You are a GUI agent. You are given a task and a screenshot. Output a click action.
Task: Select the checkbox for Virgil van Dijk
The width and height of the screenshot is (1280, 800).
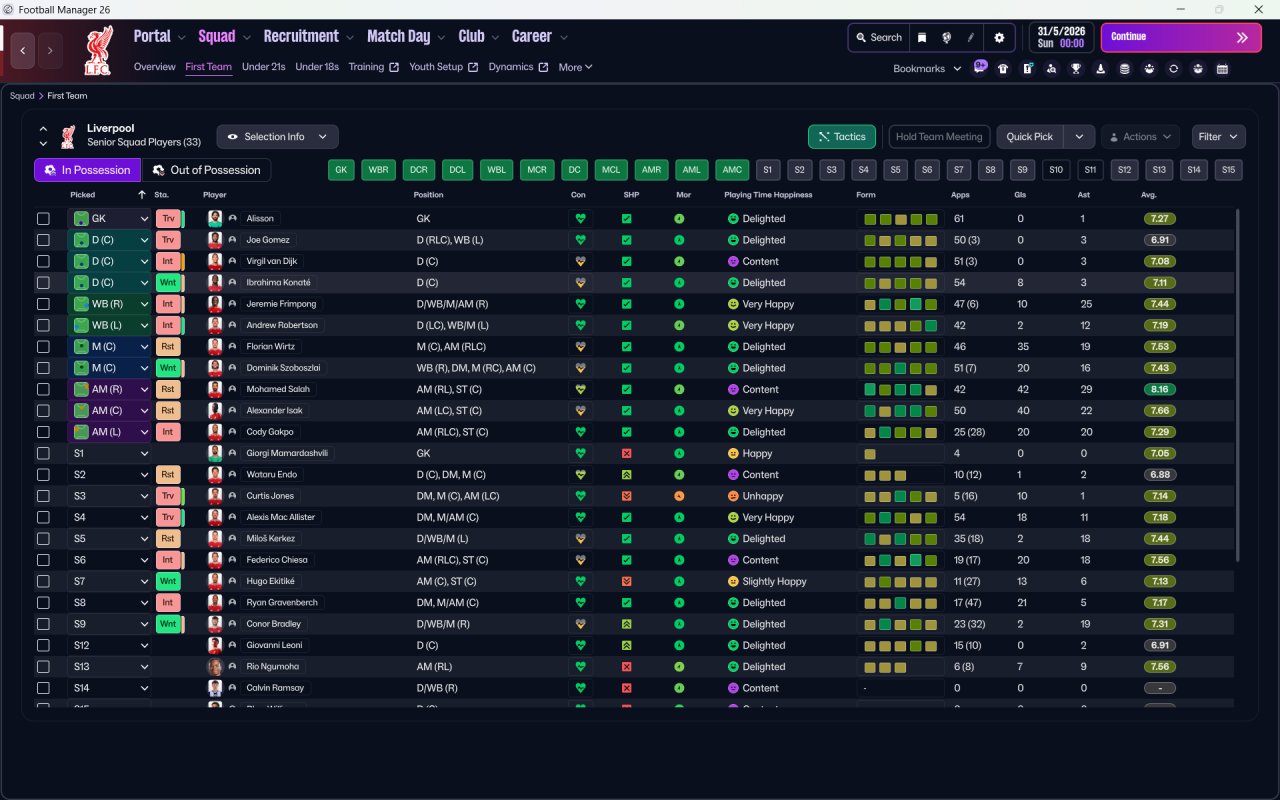click(43, 261)
